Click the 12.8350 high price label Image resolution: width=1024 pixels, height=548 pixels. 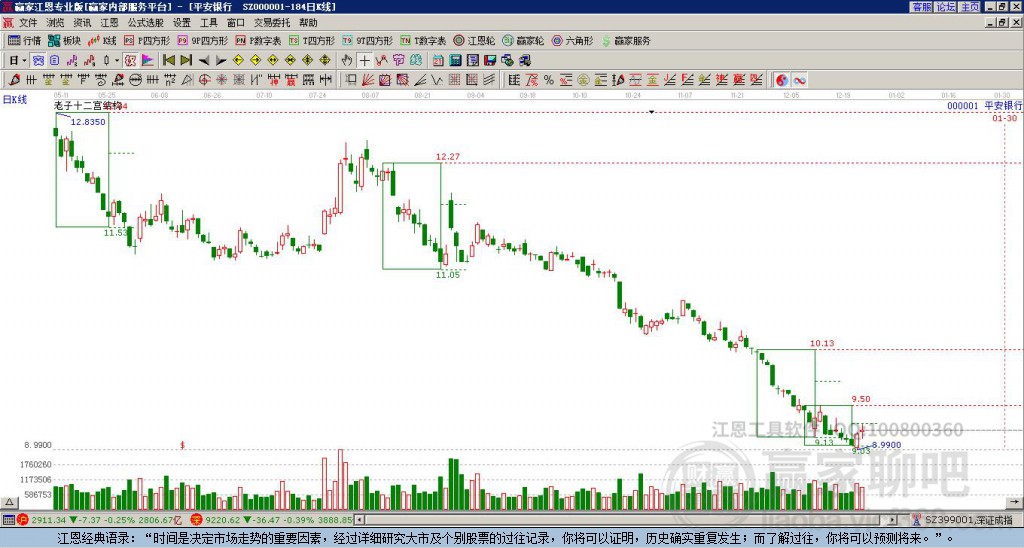(x=88, y=121)
